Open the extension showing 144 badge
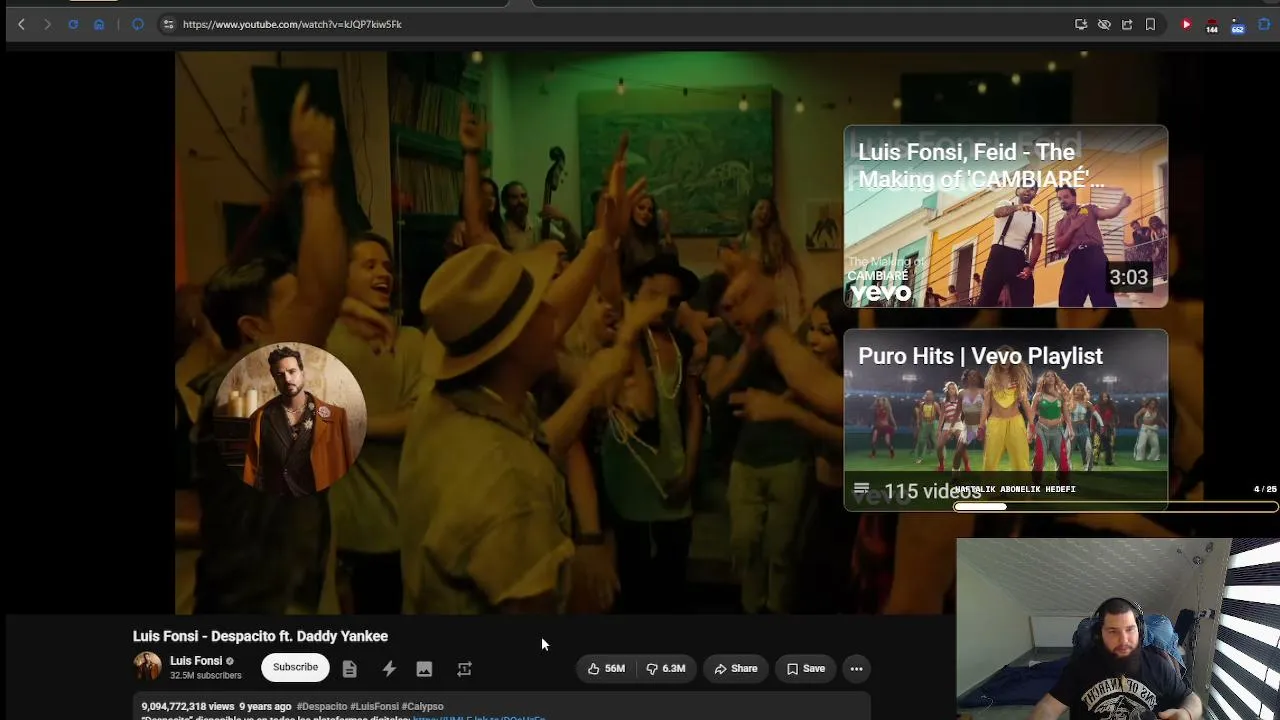The width and height of the screenshot is (1280, 720). tap(1212, 25)
